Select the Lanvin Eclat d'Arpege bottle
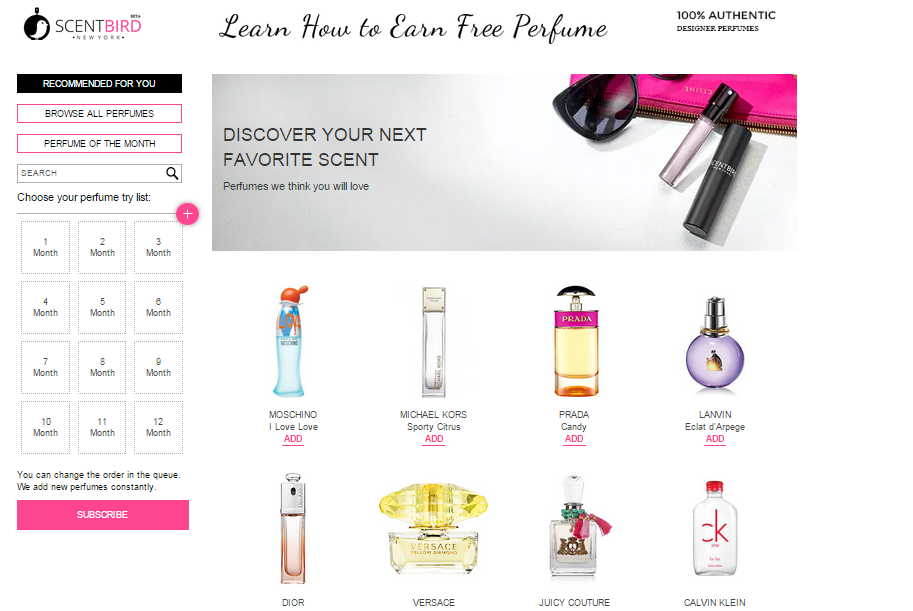This screenshot has height=611, width=913. tap(714, 344)
